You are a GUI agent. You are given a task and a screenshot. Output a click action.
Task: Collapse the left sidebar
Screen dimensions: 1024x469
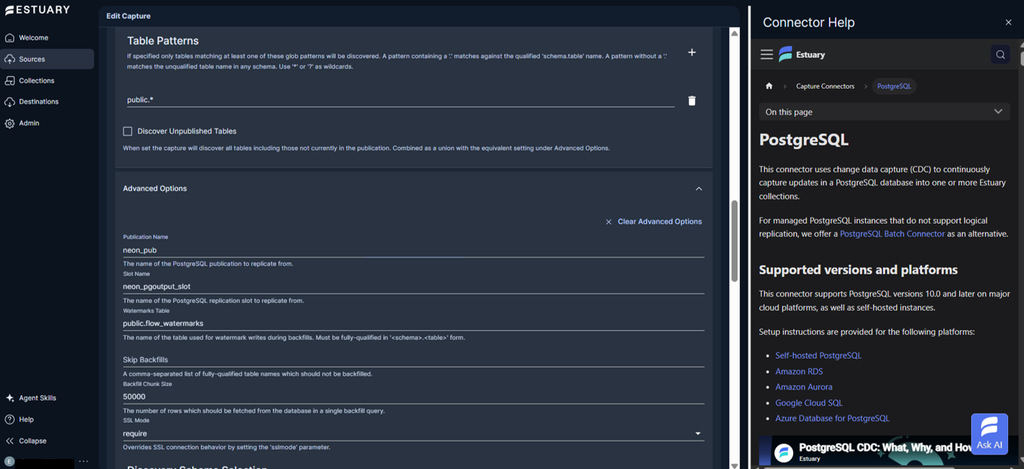47,440
